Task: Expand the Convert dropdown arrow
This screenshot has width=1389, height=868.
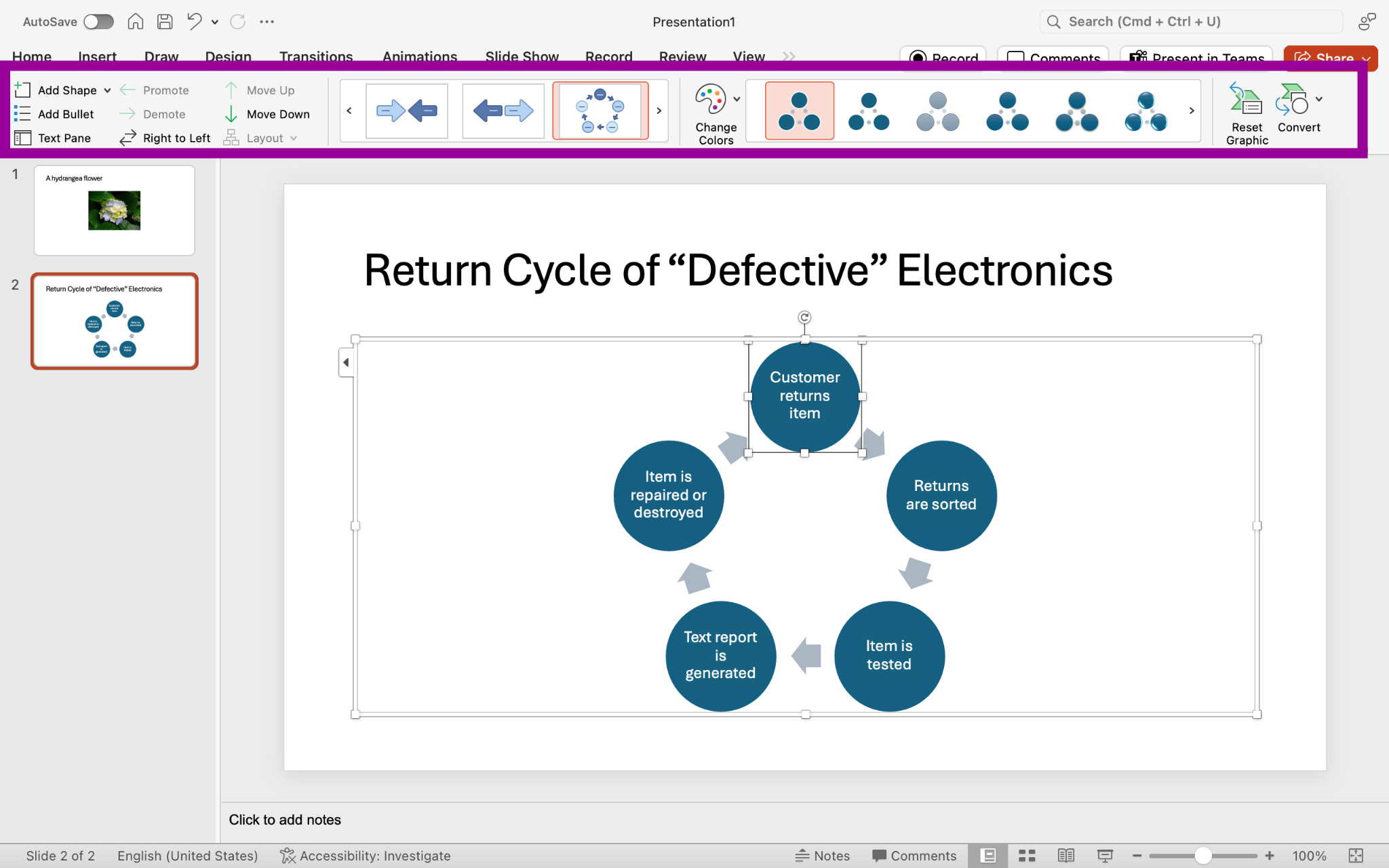Action: click(1319, 100)
